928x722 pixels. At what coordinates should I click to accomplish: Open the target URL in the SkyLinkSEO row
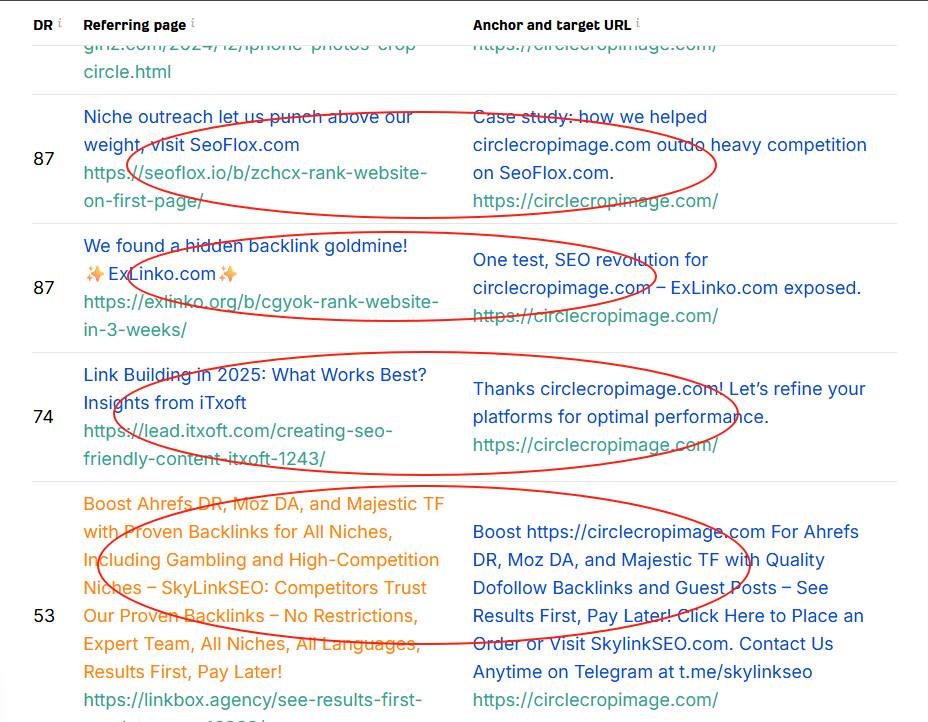tap(595, 700)
